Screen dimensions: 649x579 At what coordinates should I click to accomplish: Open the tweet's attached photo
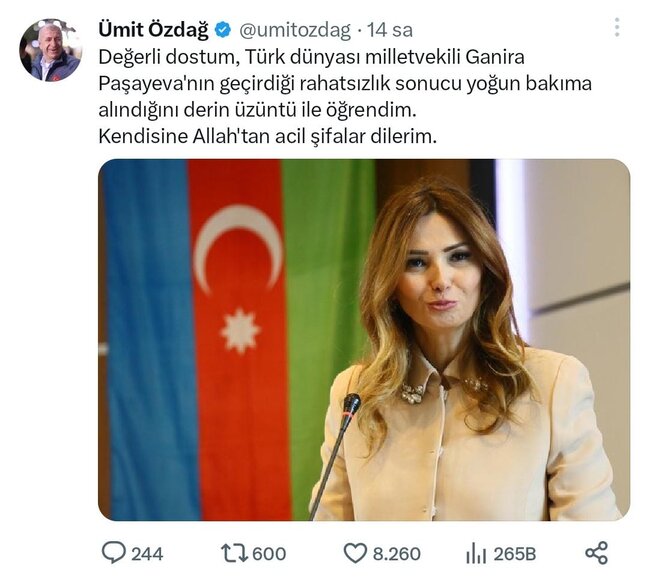[364, 340]
